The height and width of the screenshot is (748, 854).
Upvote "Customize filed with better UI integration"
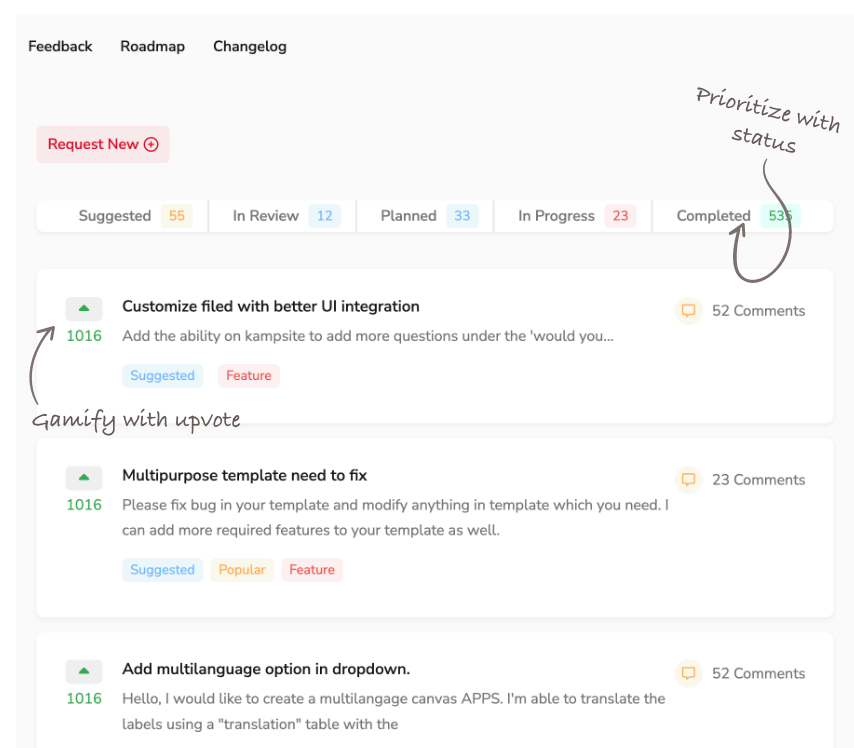84,308
